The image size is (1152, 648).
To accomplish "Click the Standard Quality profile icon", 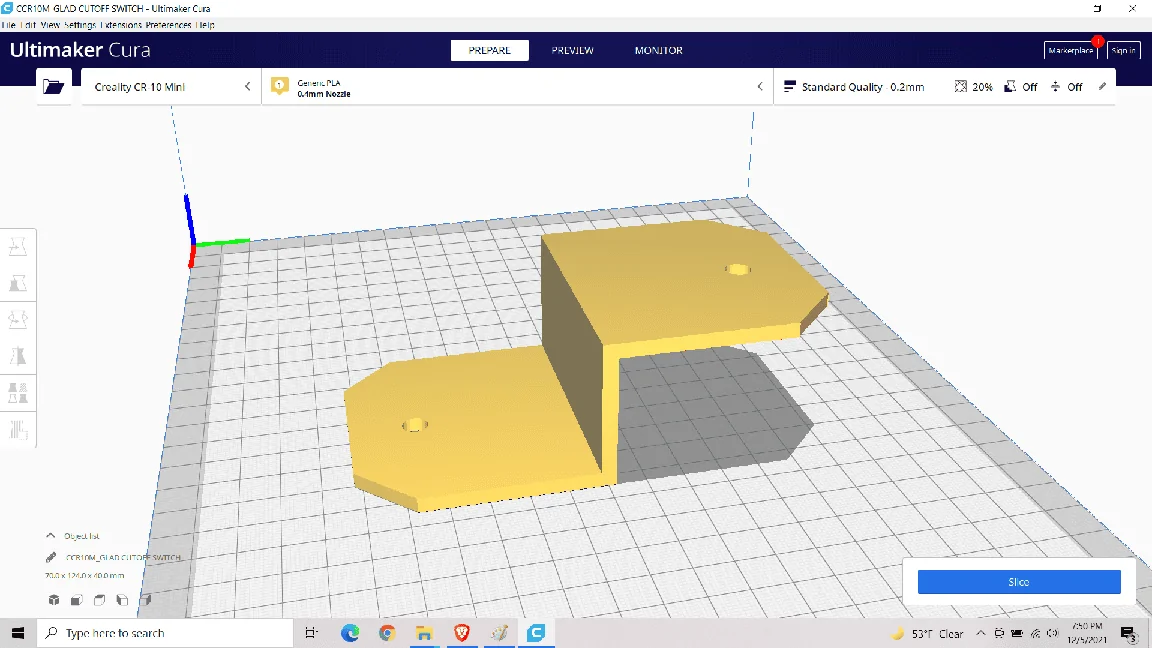I will coord(790,87).
